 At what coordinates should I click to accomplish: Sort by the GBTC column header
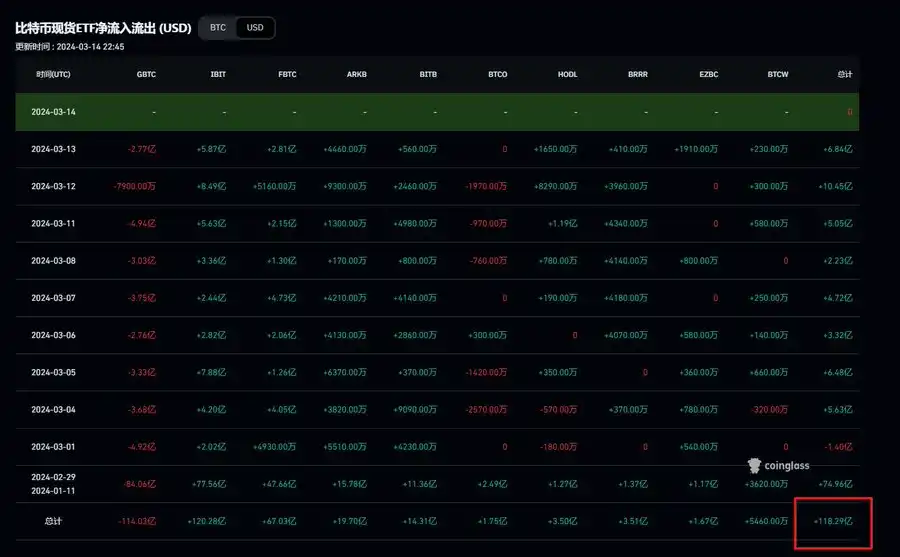(145, 75)
